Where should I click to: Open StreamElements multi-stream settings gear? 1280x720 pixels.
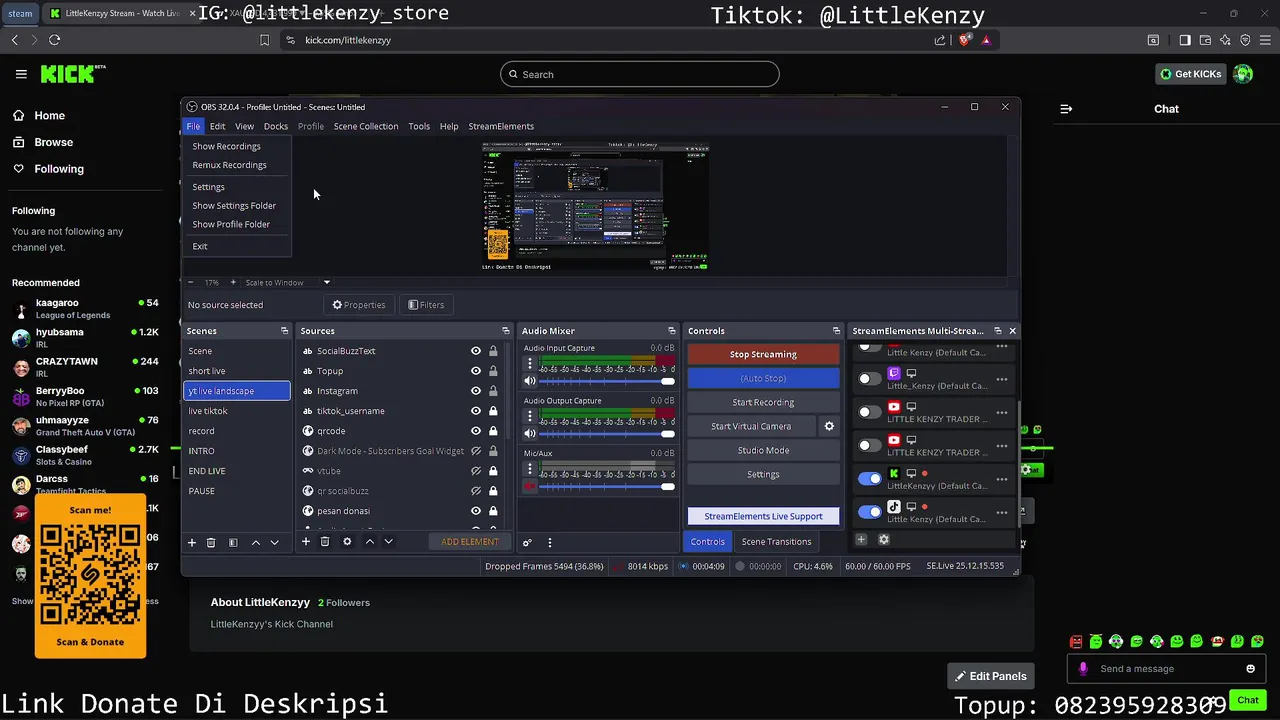884,540
